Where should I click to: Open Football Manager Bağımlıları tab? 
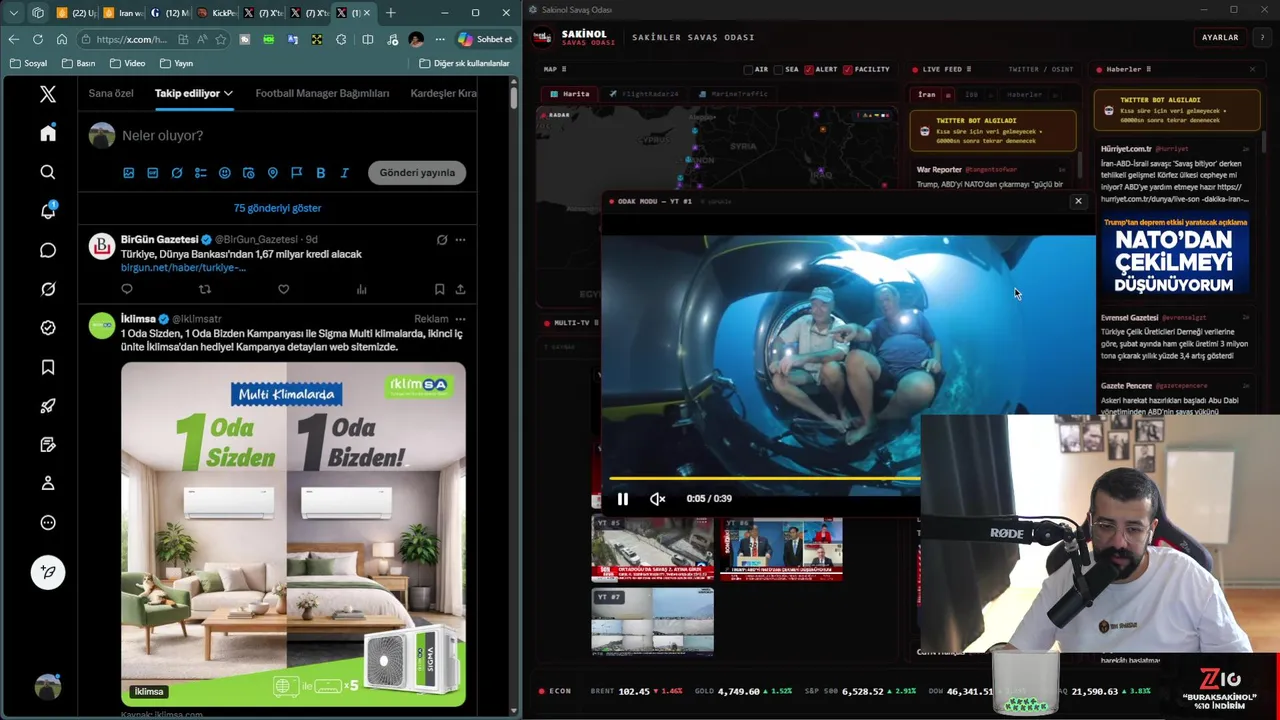(322, 93)
